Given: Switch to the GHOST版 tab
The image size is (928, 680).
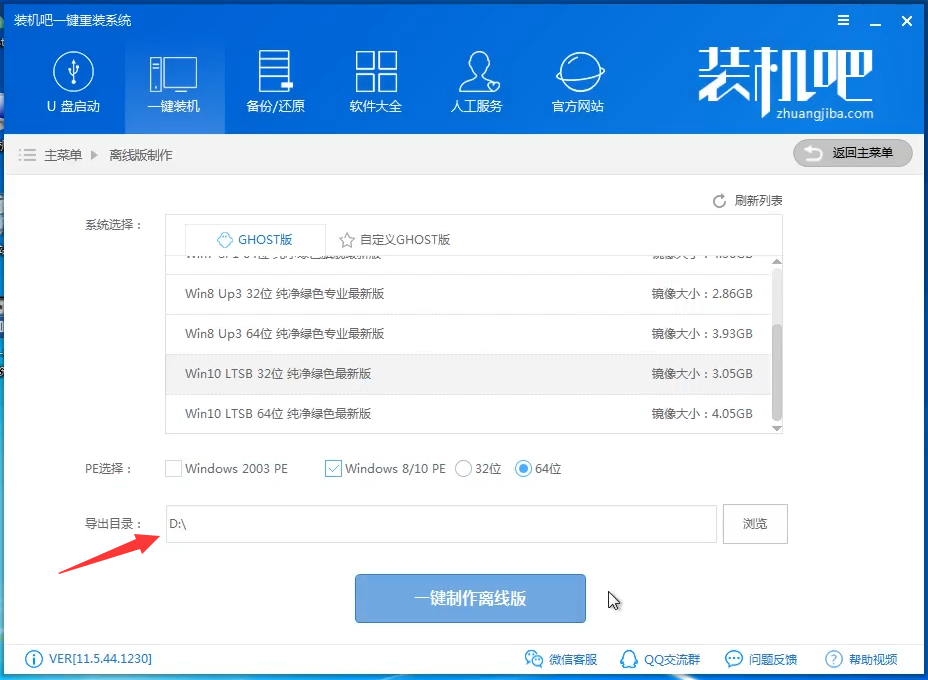Looking at the screenshot, I should click(255, 240).
